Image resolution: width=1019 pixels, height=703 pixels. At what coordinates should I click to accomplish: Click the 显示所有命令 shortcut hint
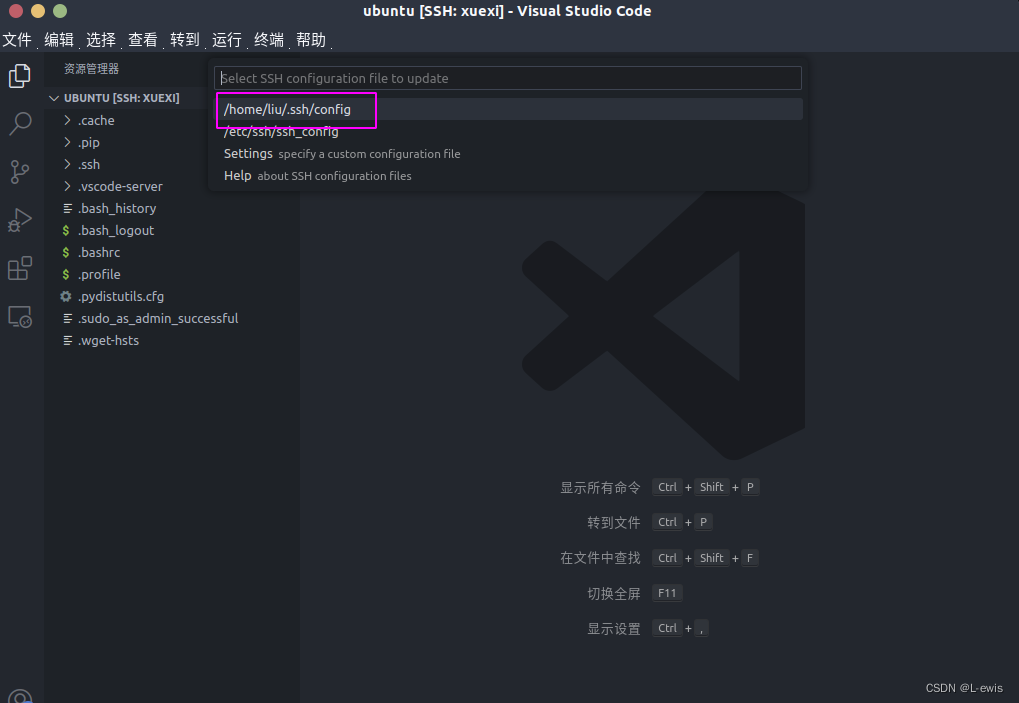(x=600, y=488)
